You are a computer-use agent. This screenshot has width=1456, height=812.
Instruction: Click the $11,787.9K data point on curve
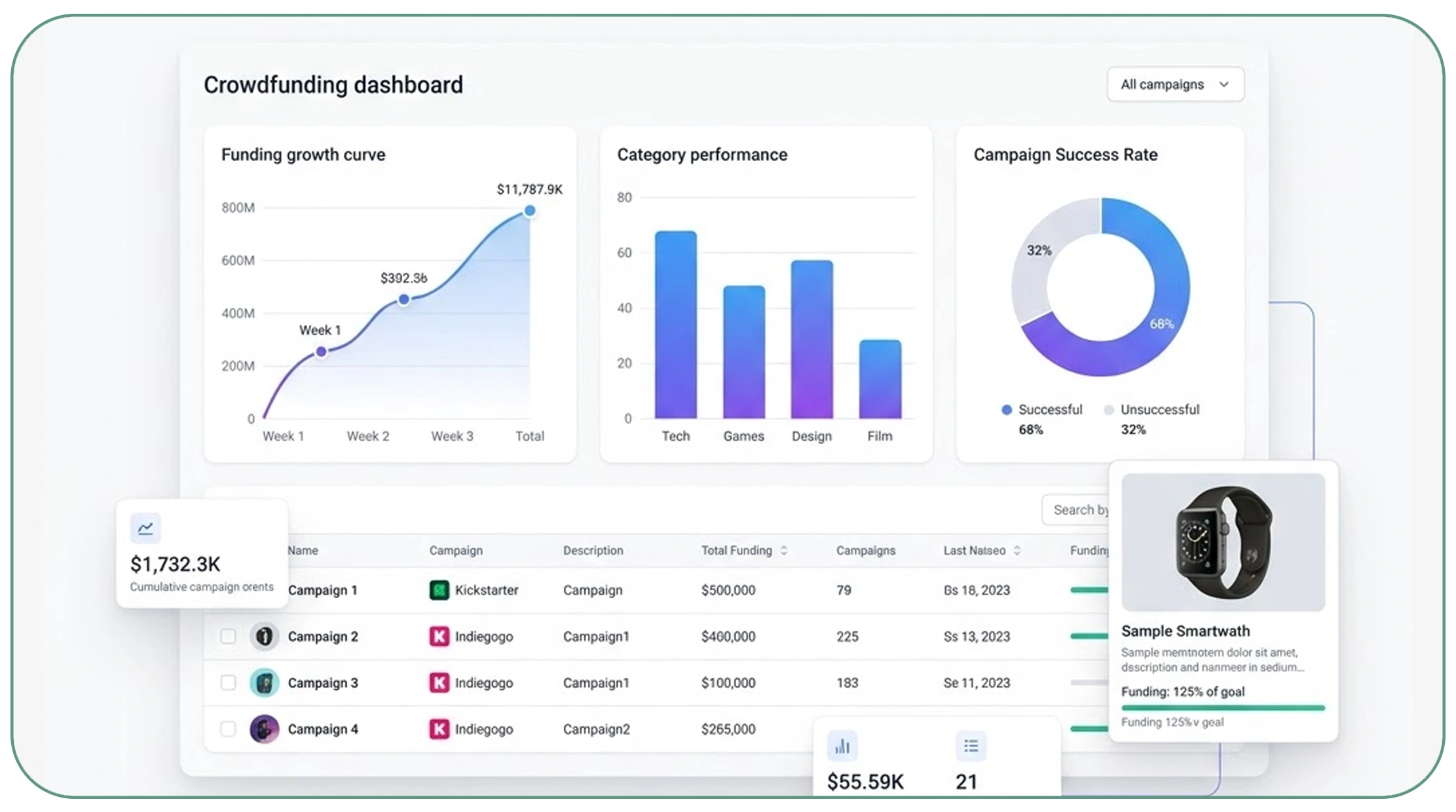click(x=530, y=211)
